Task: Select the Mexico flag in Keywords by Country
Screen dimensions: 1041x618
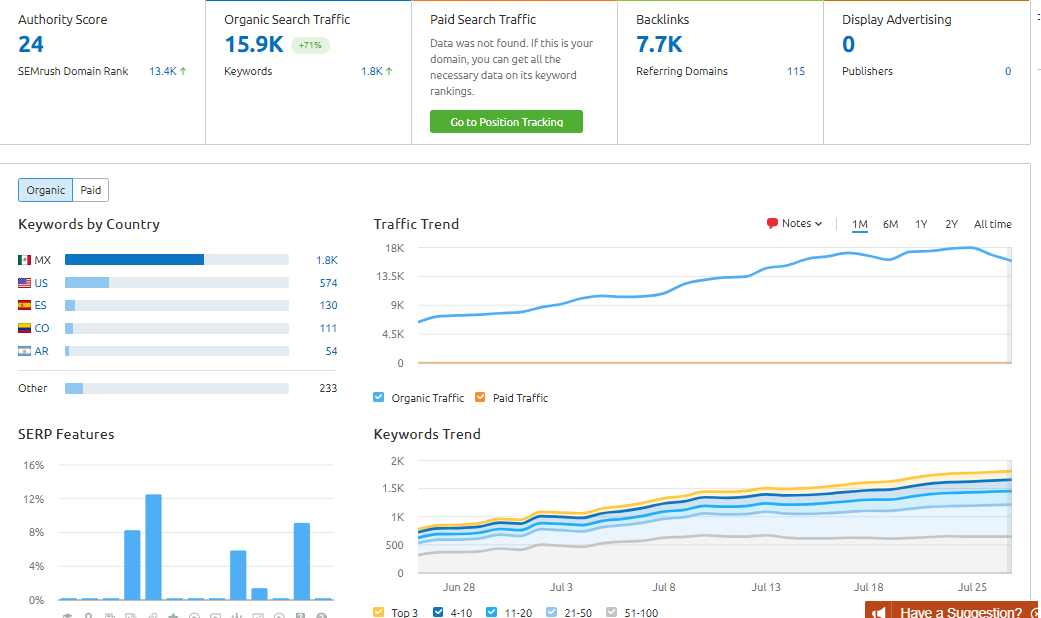Action: [22, 259]
